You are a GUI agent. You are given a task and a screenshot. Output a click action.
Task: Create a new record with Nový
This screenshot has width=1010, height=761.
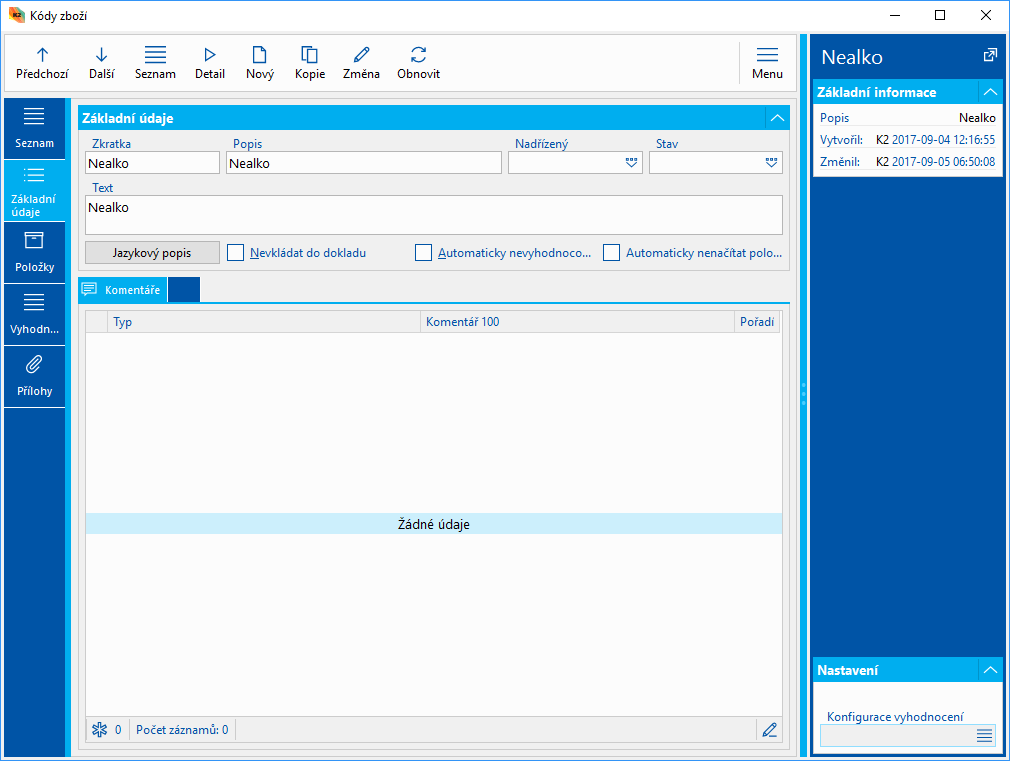pyautogui.click(x=259, y=62)
